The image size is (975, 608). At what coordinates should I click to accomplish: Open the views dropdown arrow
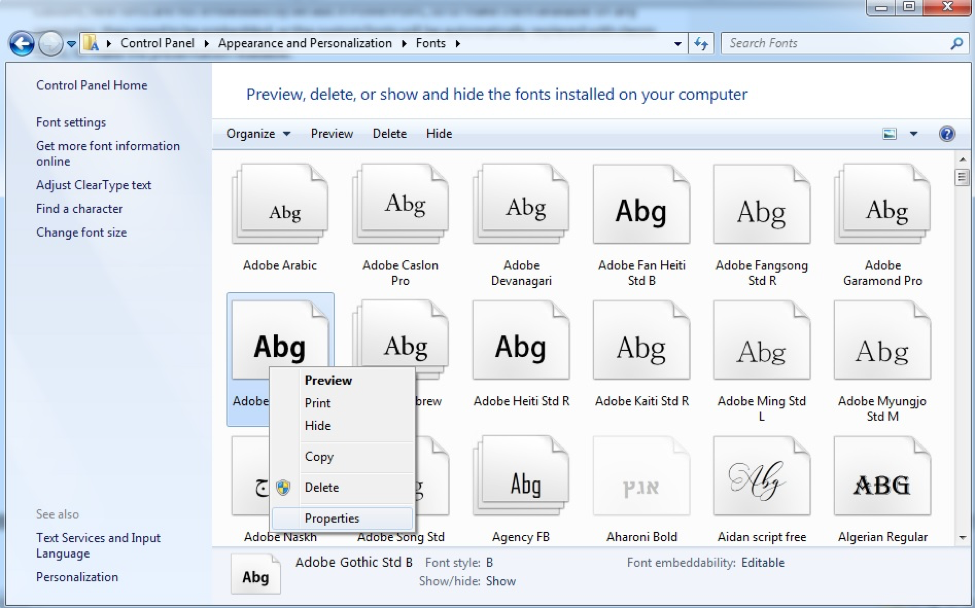(x=913, y=133)
